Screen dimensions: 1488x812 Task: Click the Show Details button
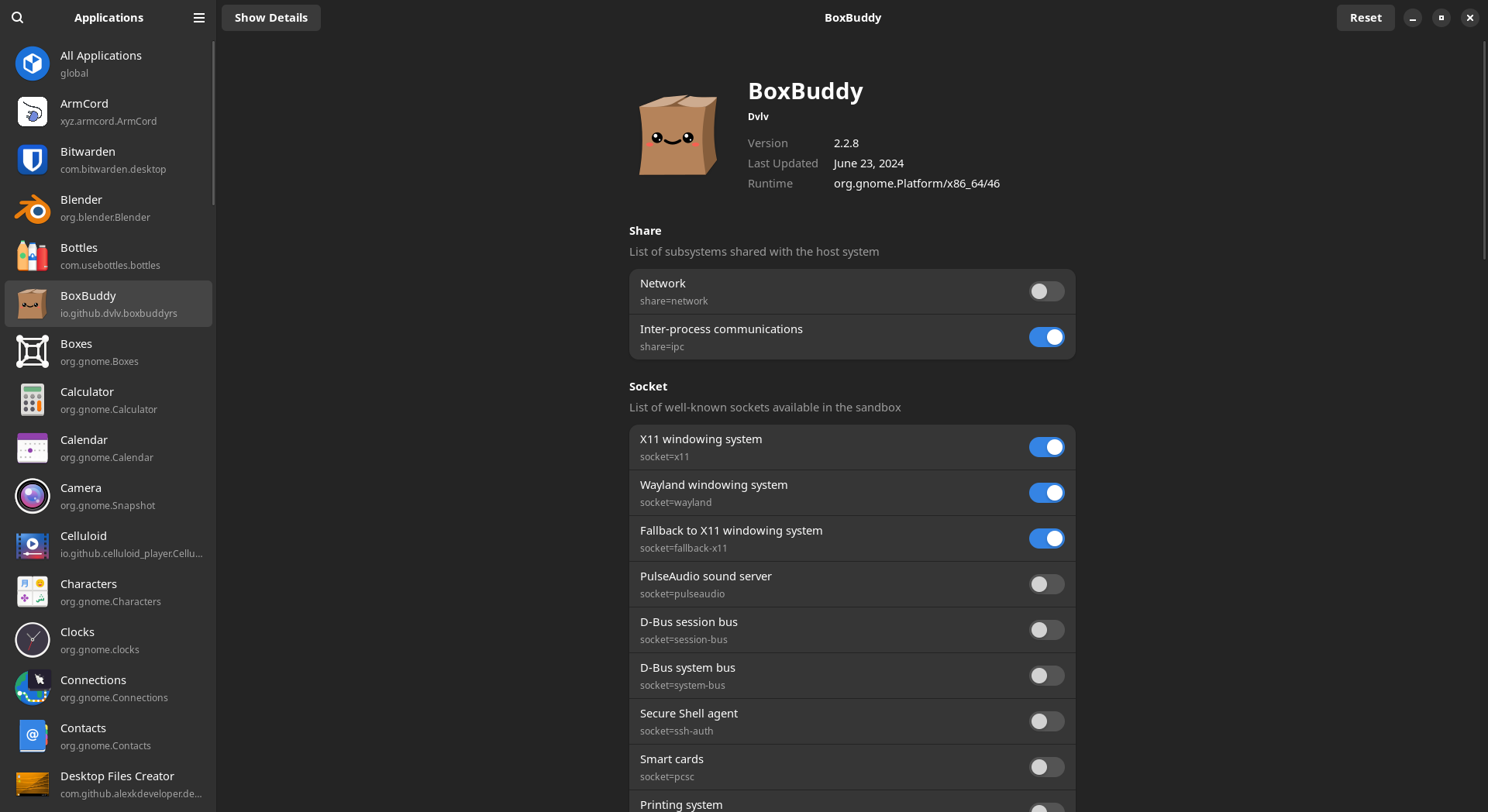pyautogui.click(x=271, y=18)
